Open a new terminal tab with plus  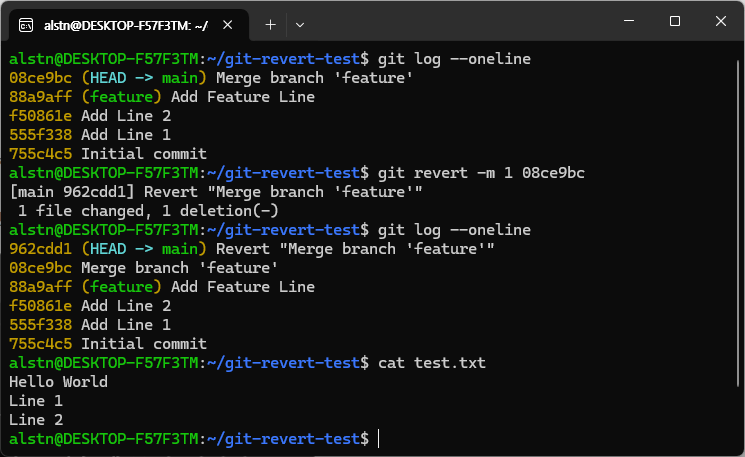point(270,25)
